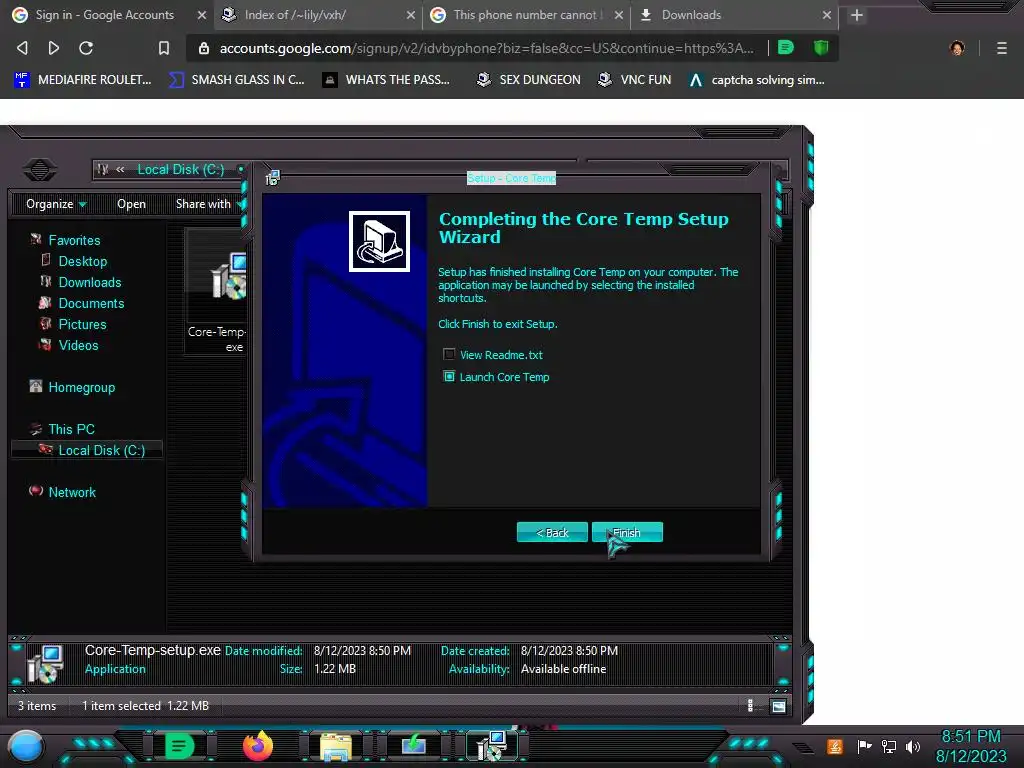Click the < Back button in the setup wizard
Viewport: 1024px width, 768px height.
(552, 532)
